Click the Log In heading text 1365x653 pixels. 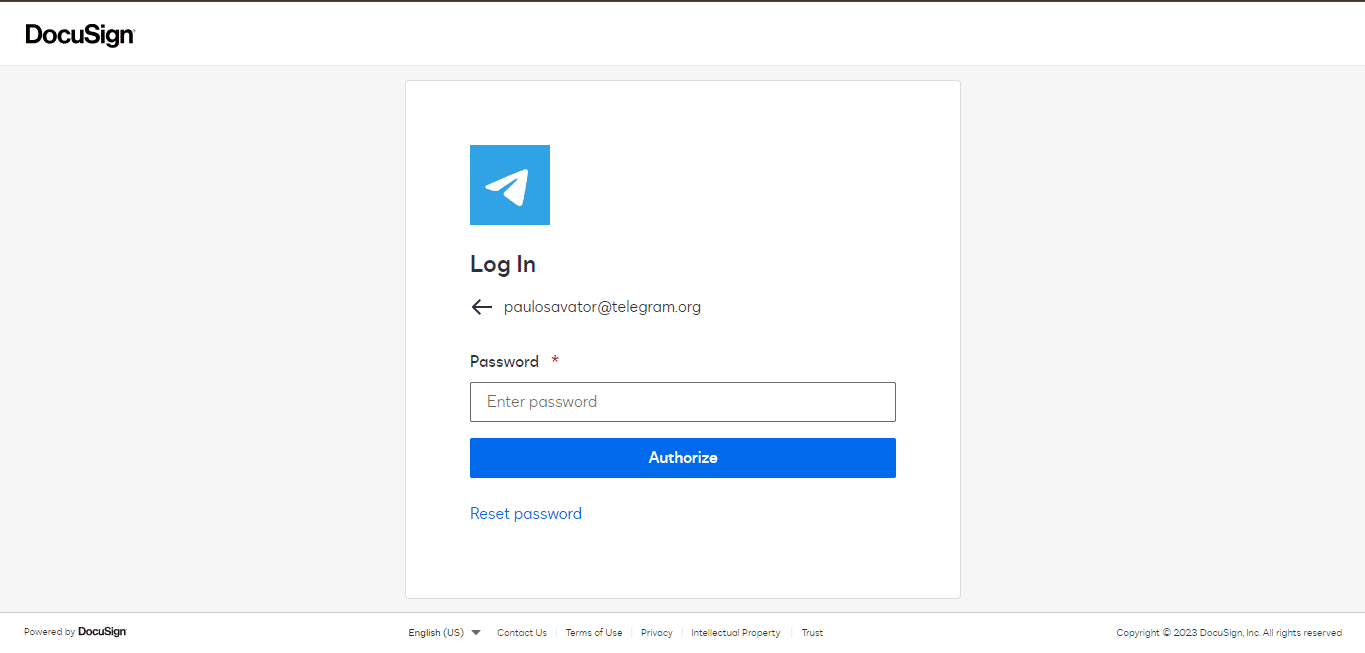tap(503, 265)
